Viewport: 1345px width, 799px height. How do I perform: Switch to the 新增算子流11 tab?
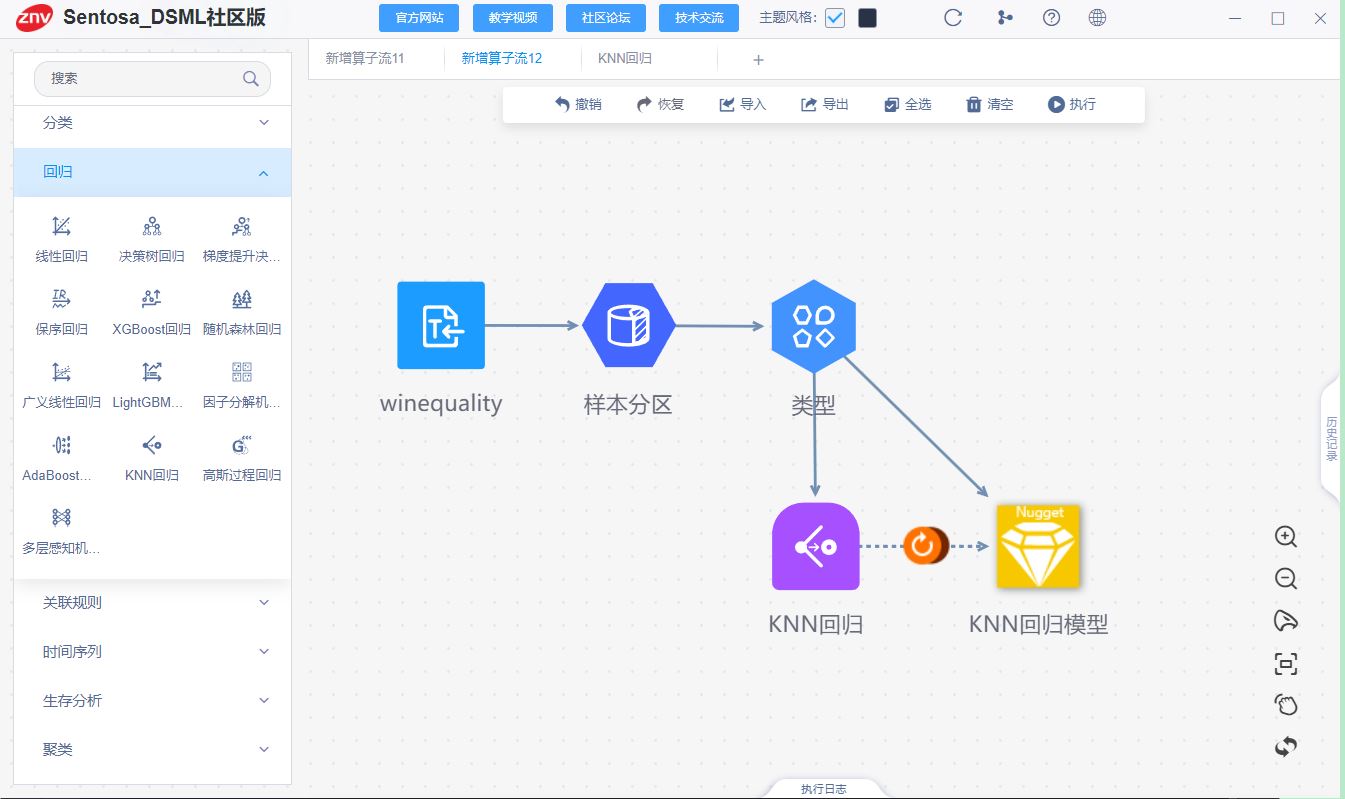365,59
